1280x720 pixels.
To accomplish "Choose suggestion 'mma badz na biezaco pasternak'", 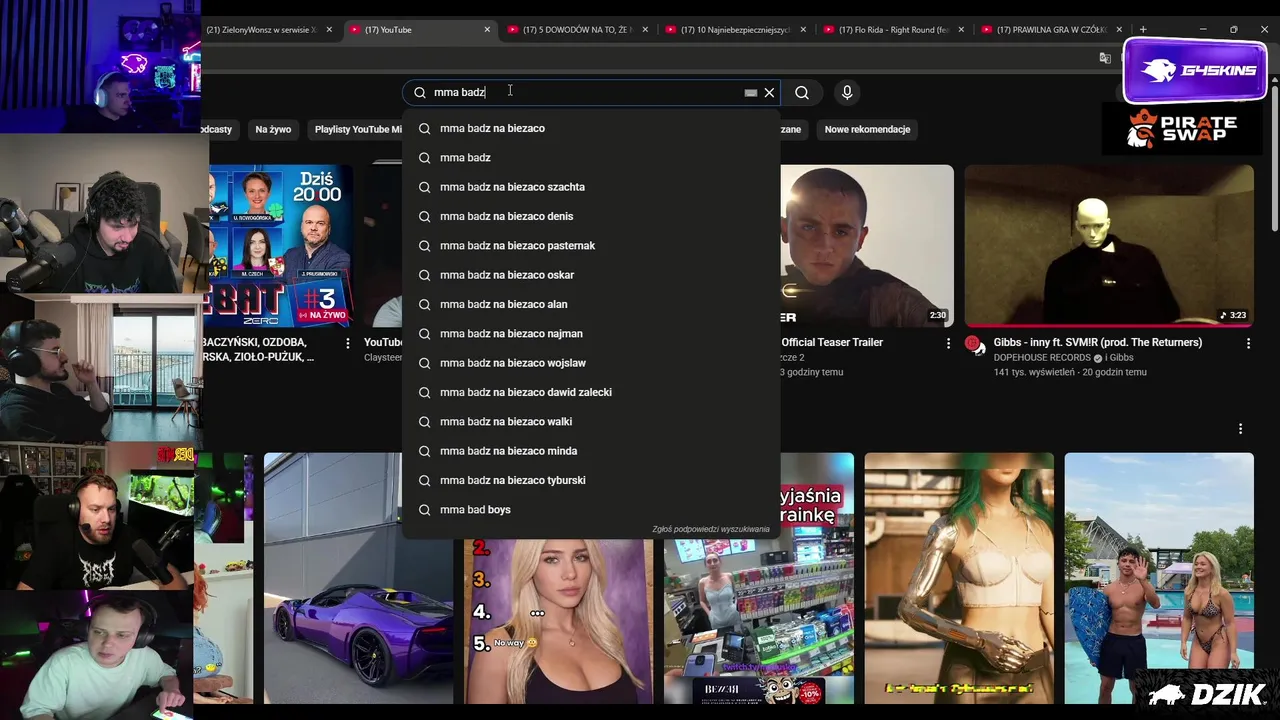I will point(591,246).
